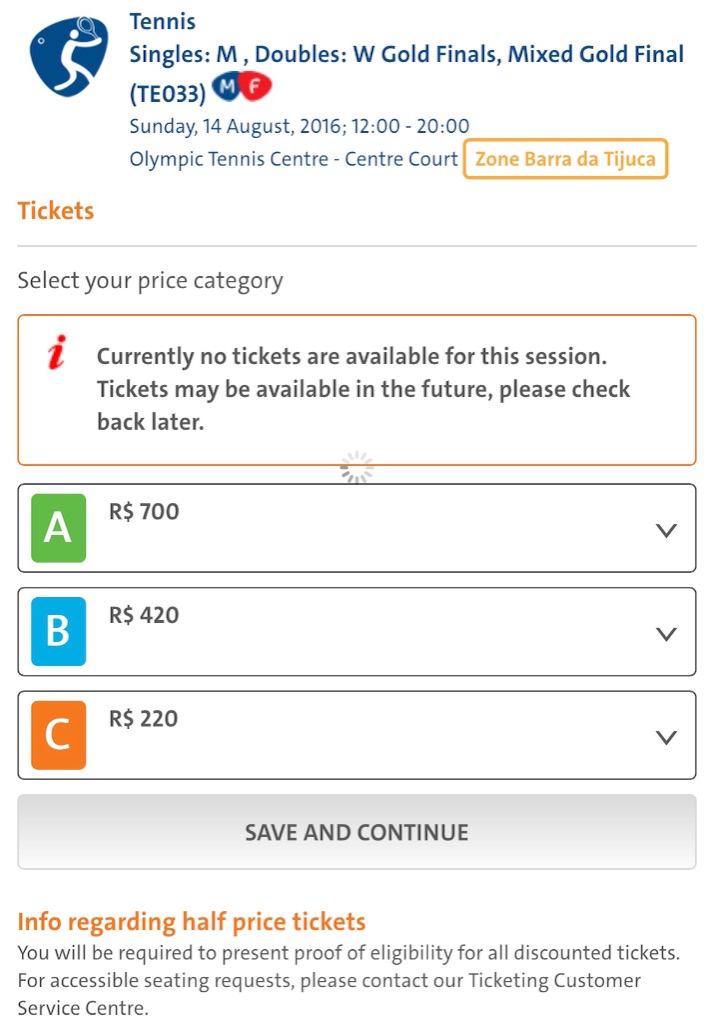Select the green category A badge
The height and width of the screenshot is (1024, 713).
click(59, 528)
